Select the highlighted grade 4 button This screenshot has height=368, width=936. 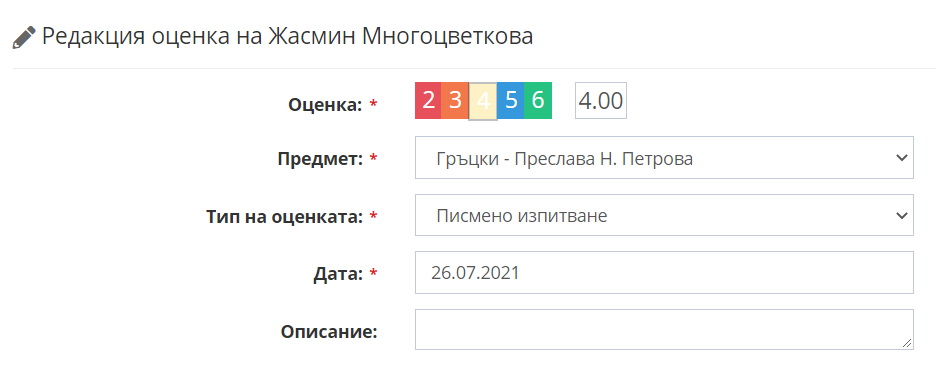coord(483,101)
